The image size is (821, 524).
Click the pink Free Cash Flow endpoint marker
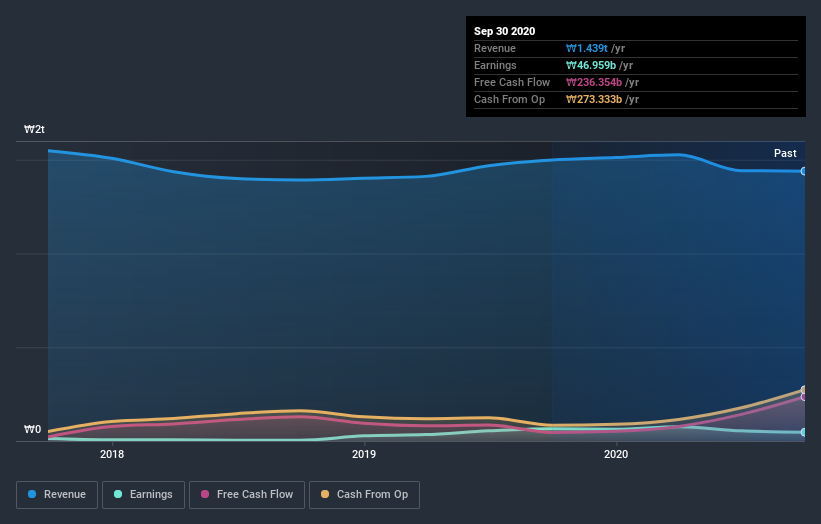pyautogui.click(x=803, y=397)
